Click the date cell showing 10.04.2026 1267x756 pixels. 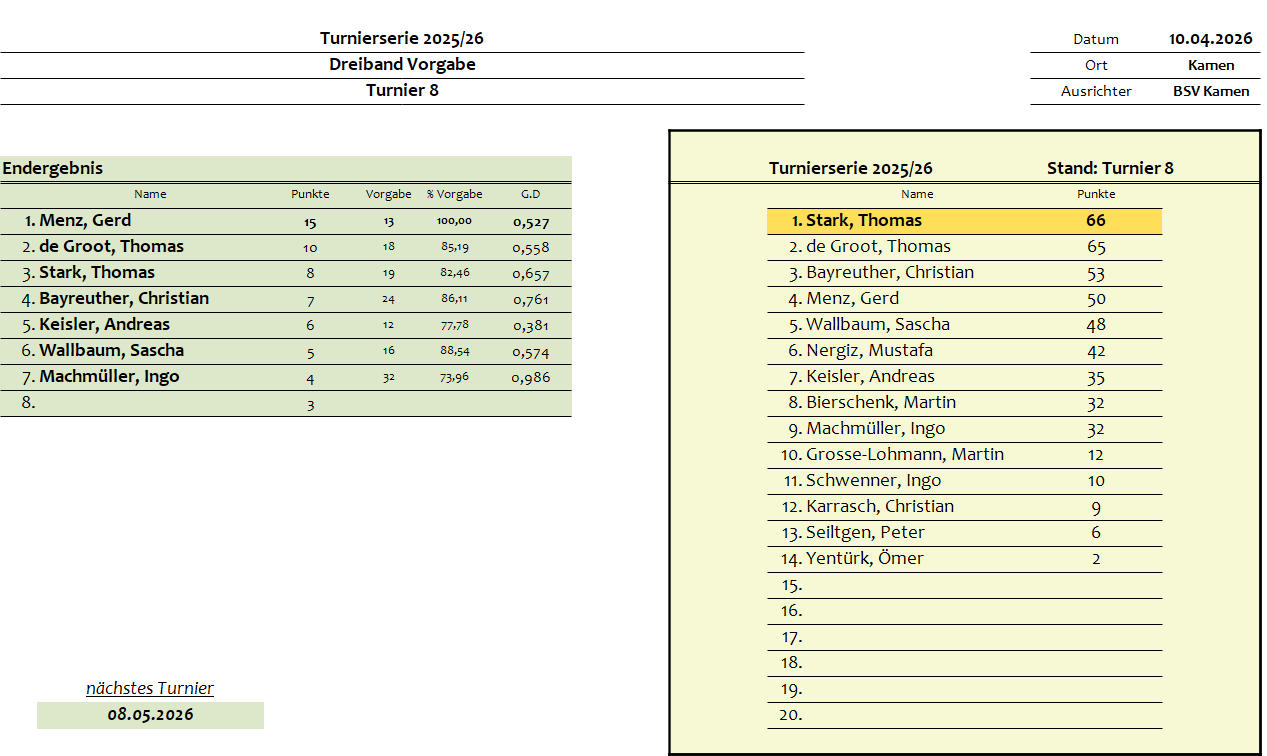[1210, 39]
